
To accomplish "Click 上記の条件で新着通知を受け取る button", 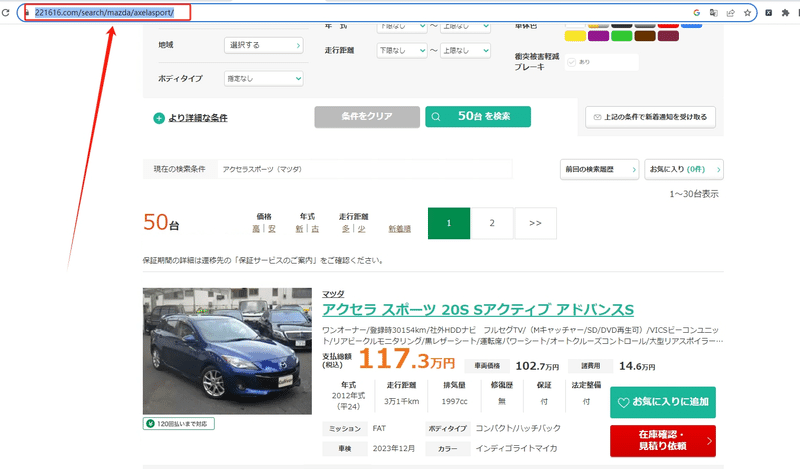I will tap(650, 117).
